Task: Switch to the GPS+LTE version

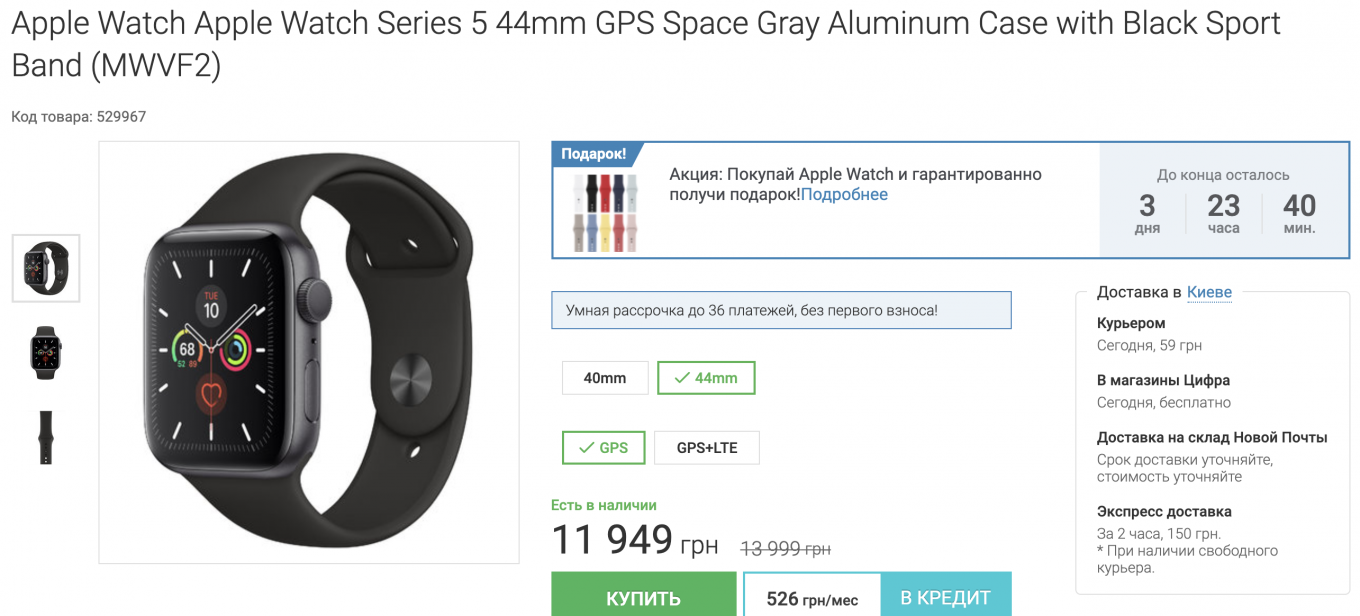Action: tap(706, 447)
